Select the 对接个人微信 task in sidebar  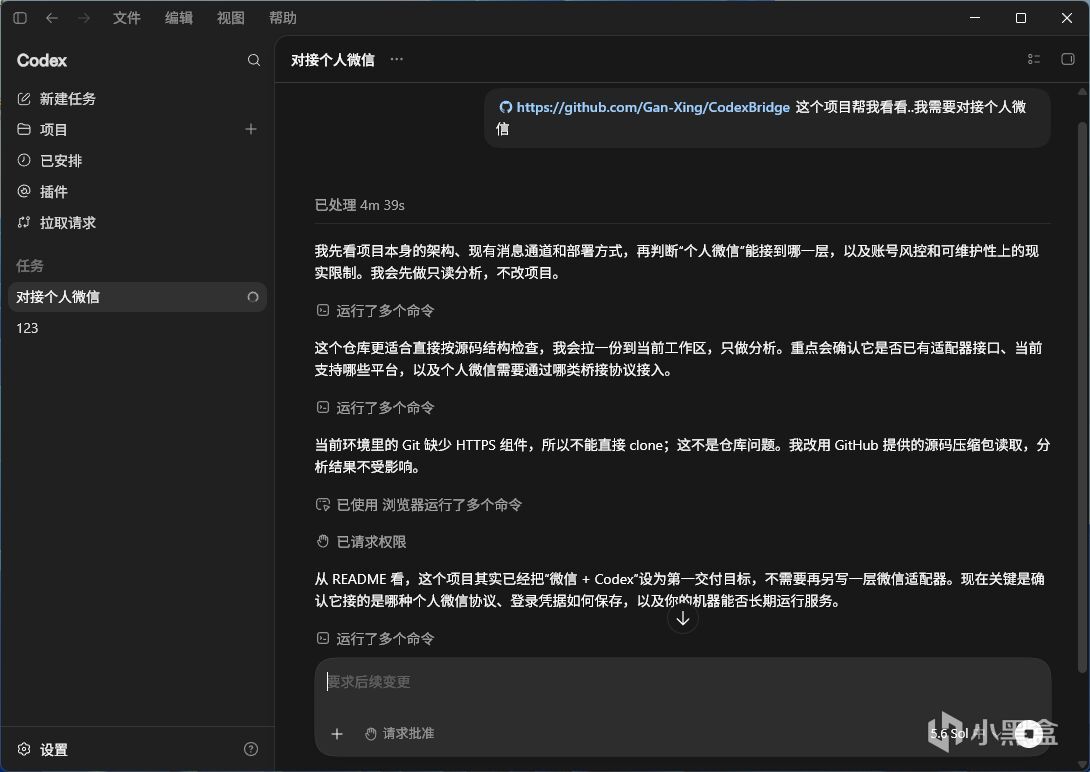coord(137,297)
